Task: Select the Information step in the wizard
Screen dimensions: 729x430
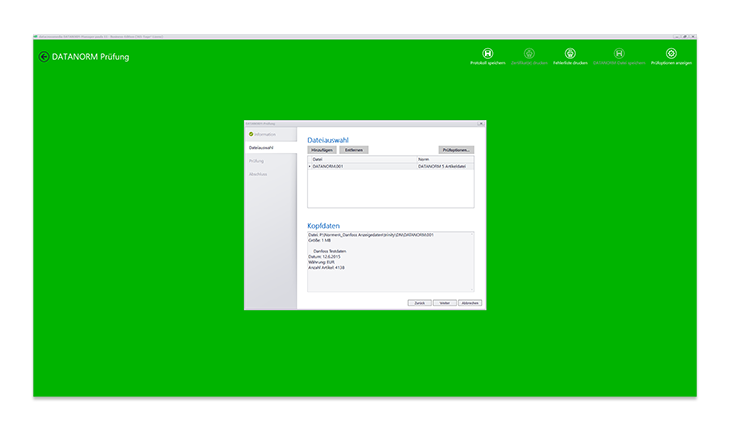Action: (271, 134)
